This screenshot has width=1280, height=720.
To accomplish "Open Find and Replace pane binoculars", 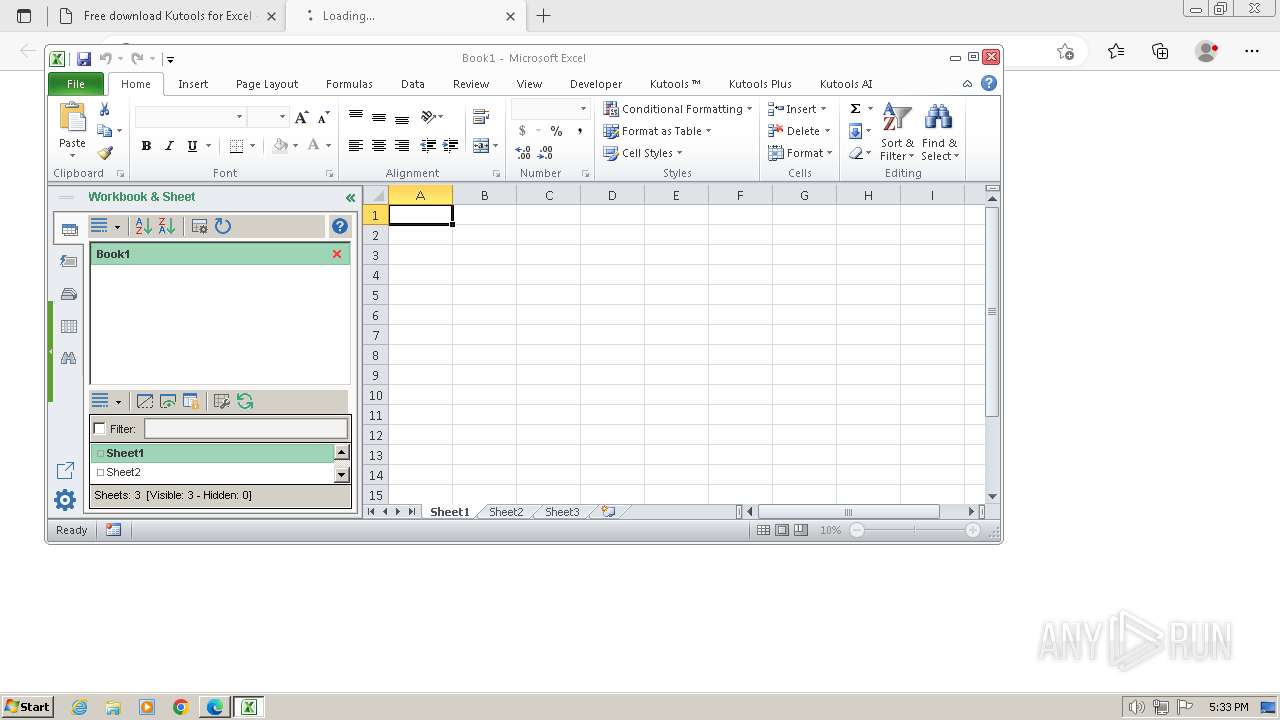I will (68, 358).
